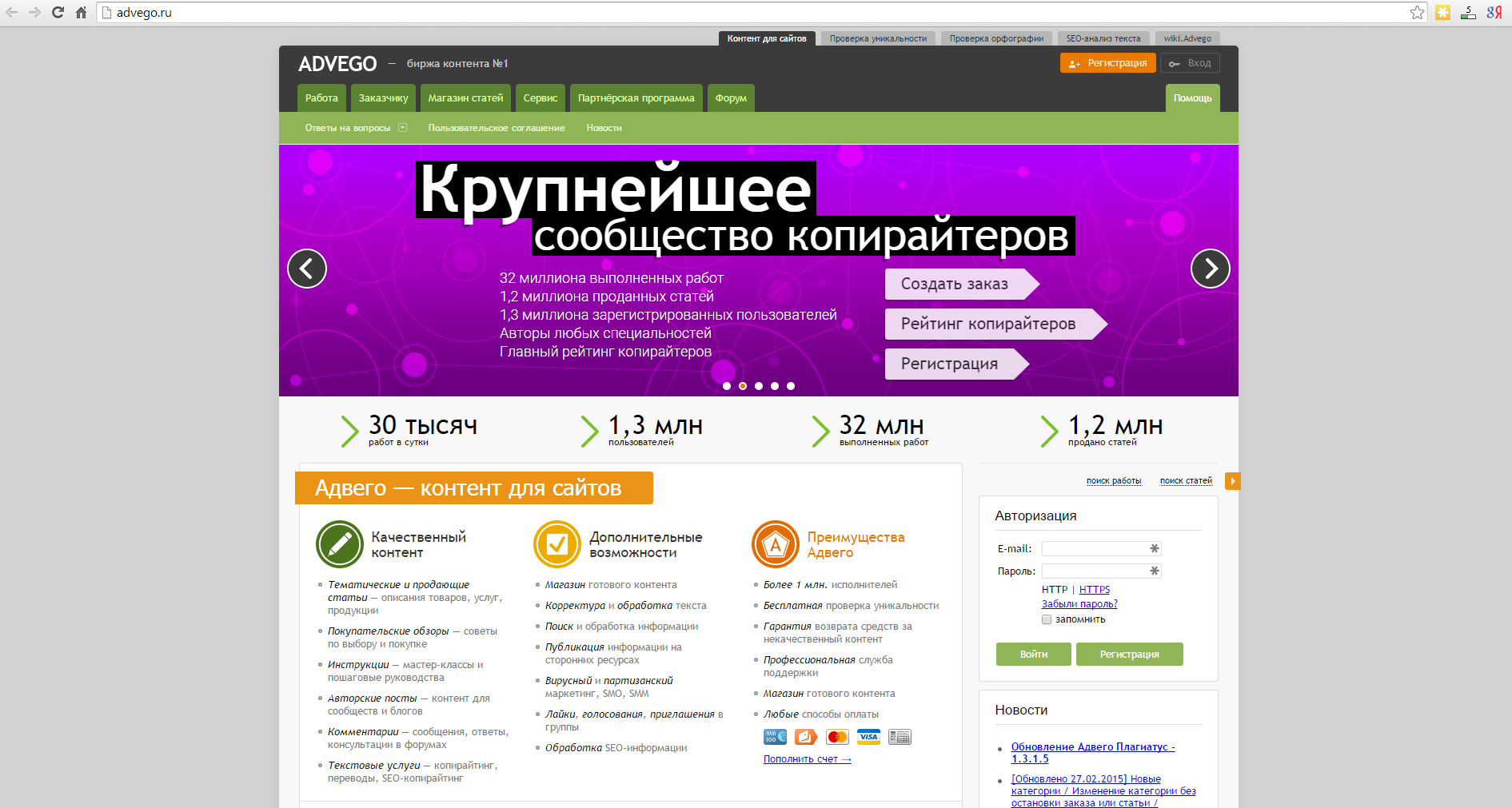Click the Создать заказ banner button
This screenshot has height=808, width=1512.
[x=962, y=284]
